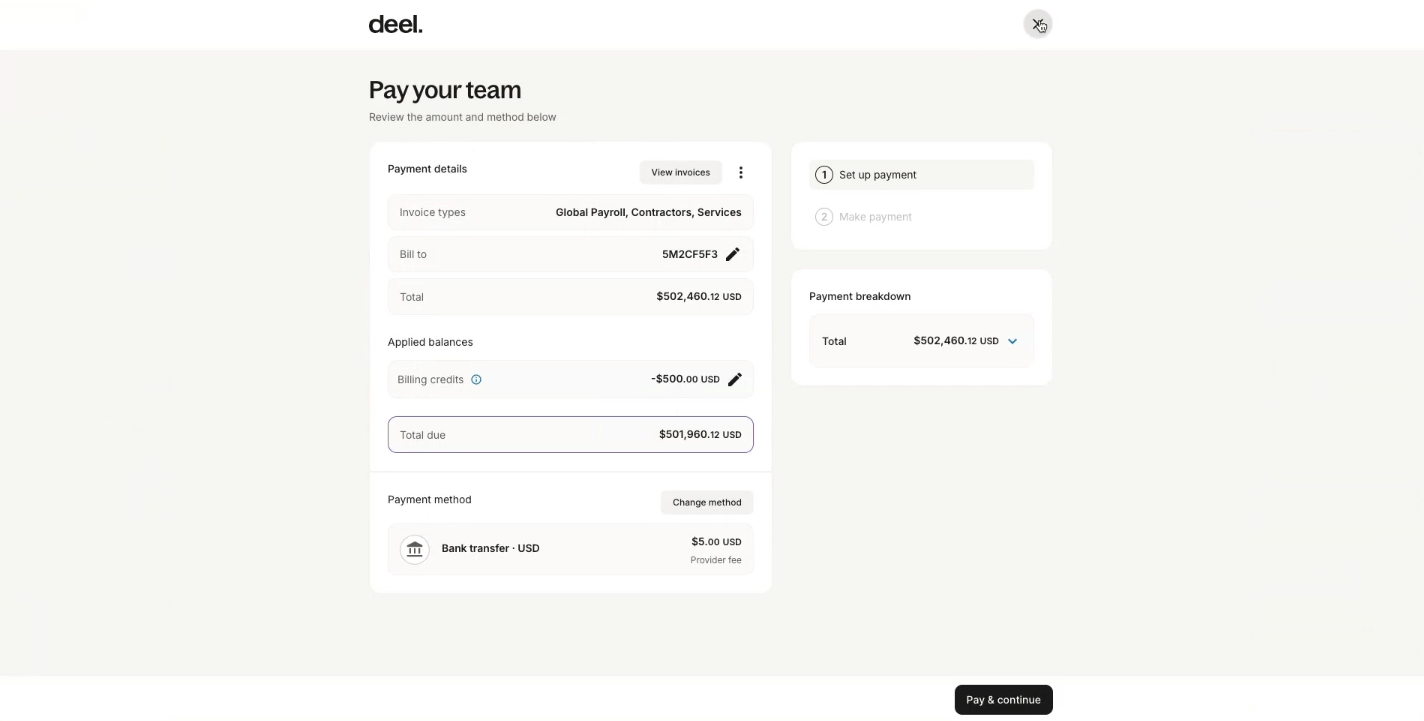Open the Set up payment step

[921, 175]
